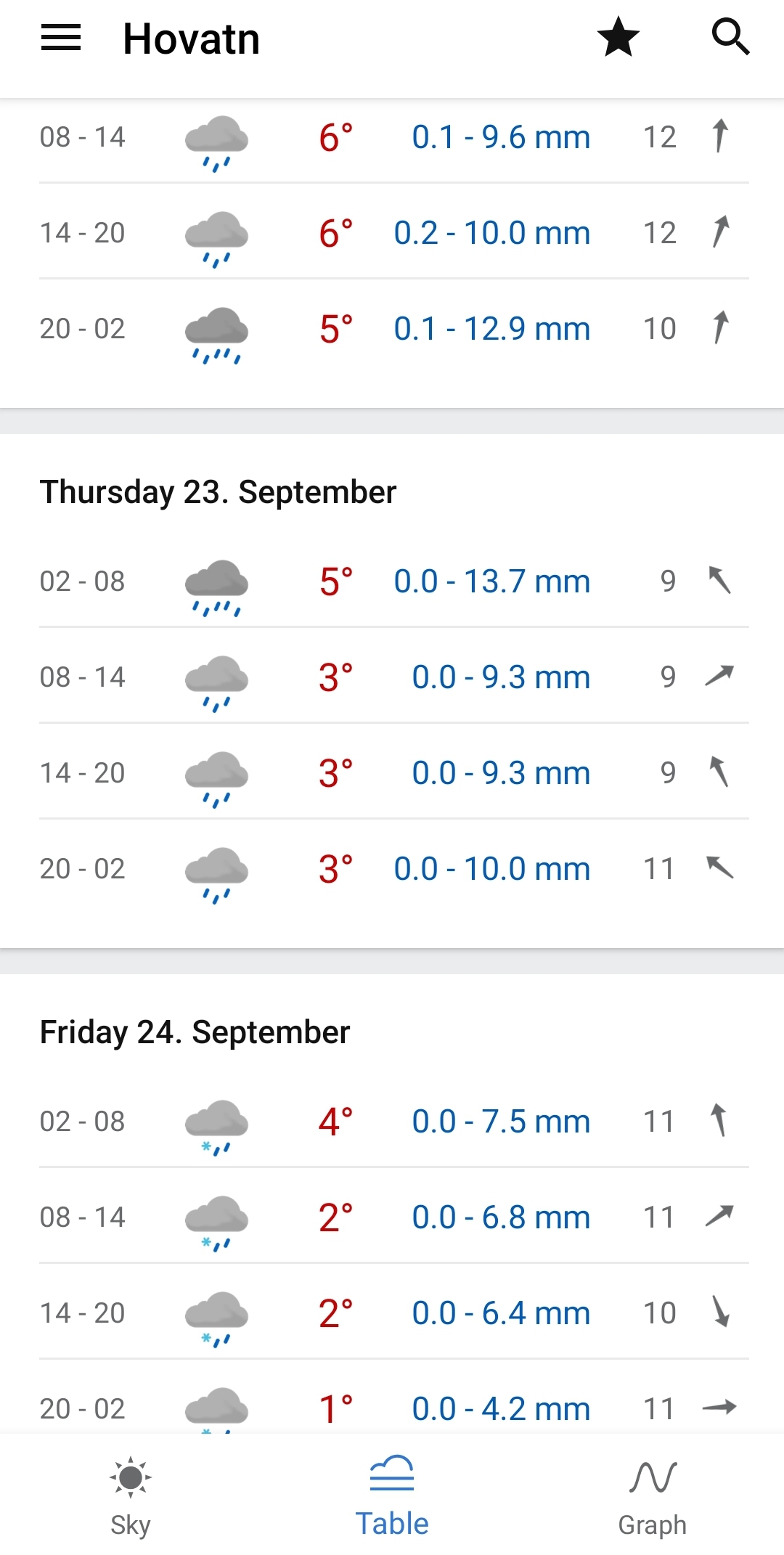Screen dimensions: 784x1555
Task: Tap the wind arrow for Thursday 08 - 14
Action: [x=719, y=676]
